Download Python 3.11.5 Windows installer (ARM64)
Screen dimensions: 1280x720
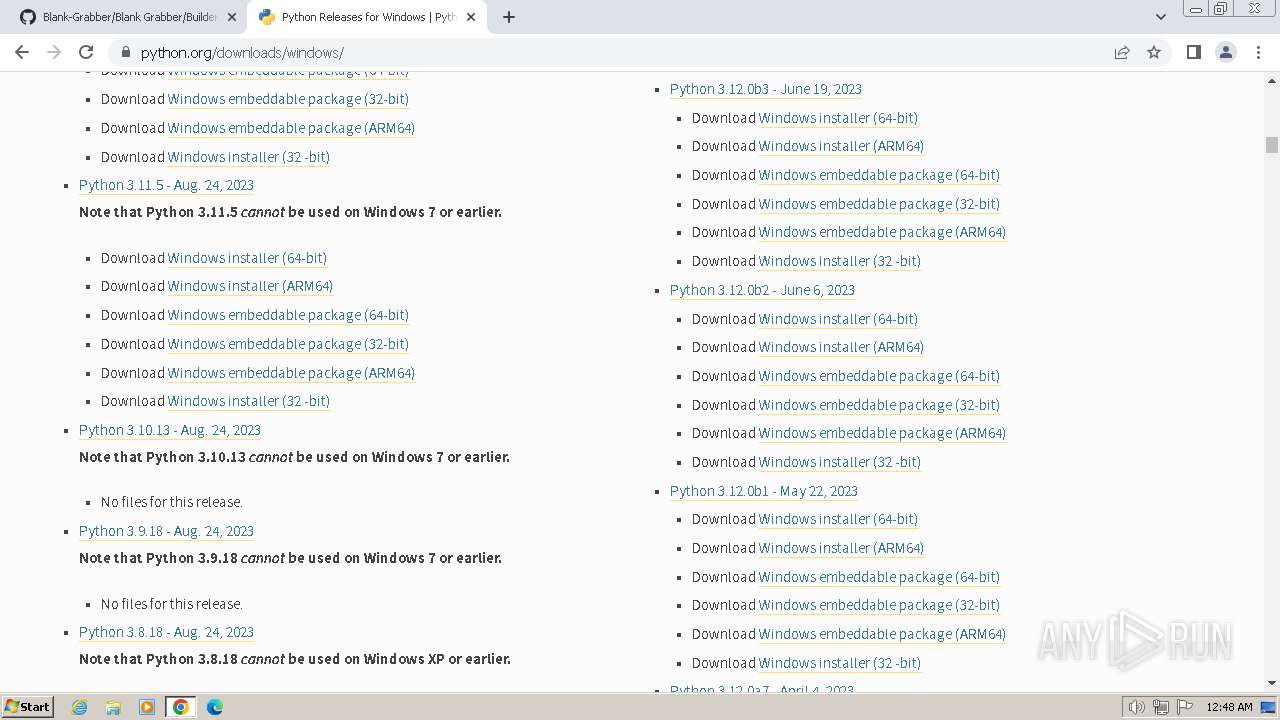250,286
